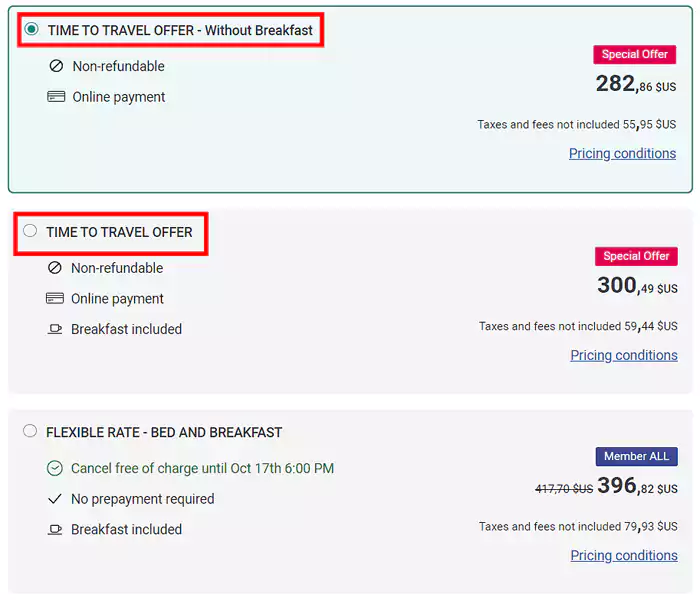
Task: Select the second Time to Travel Offer radio
Action: [30, 231]
